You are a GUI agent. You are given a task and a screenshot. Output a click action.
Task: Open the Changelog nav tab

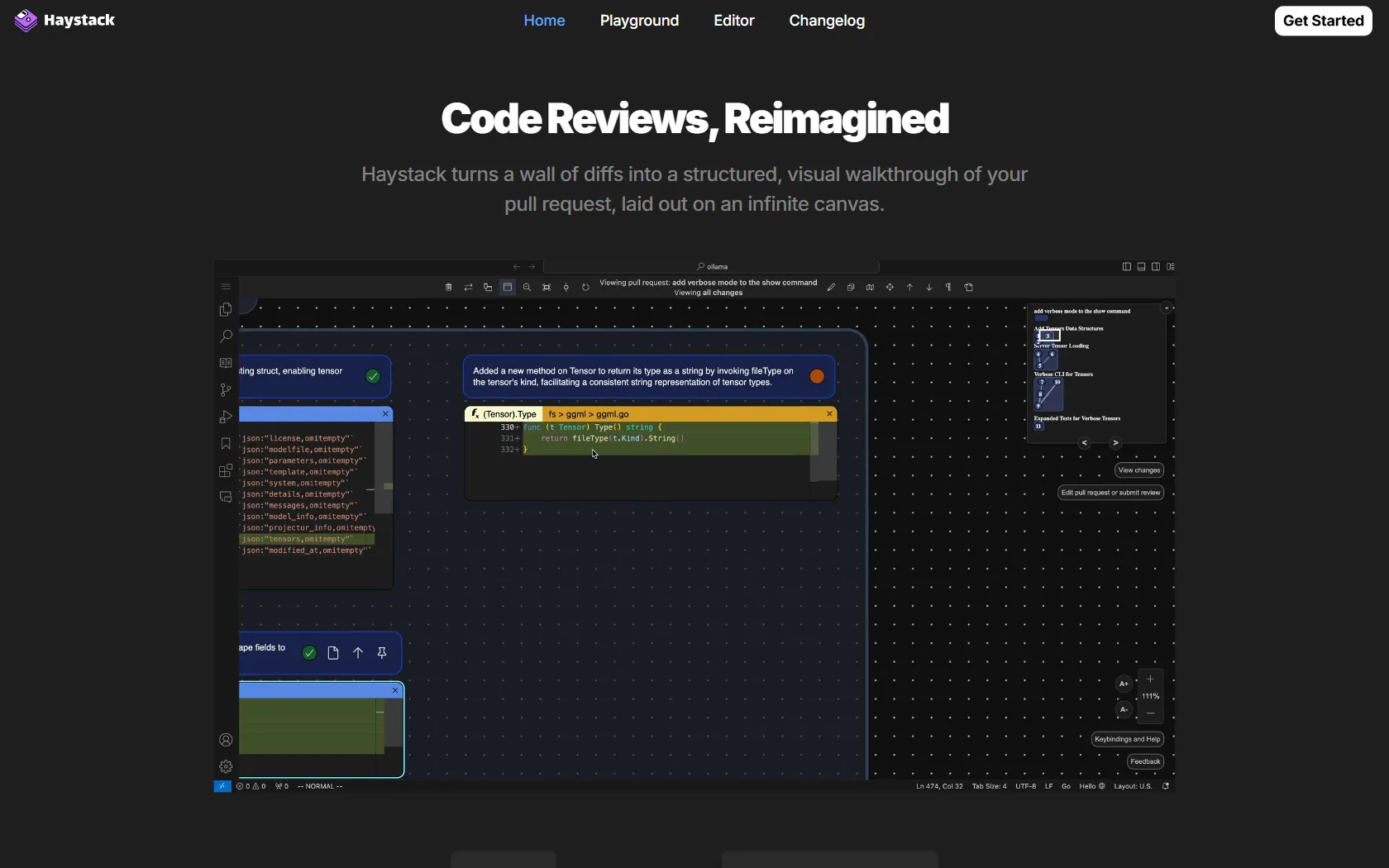(827, 21)
